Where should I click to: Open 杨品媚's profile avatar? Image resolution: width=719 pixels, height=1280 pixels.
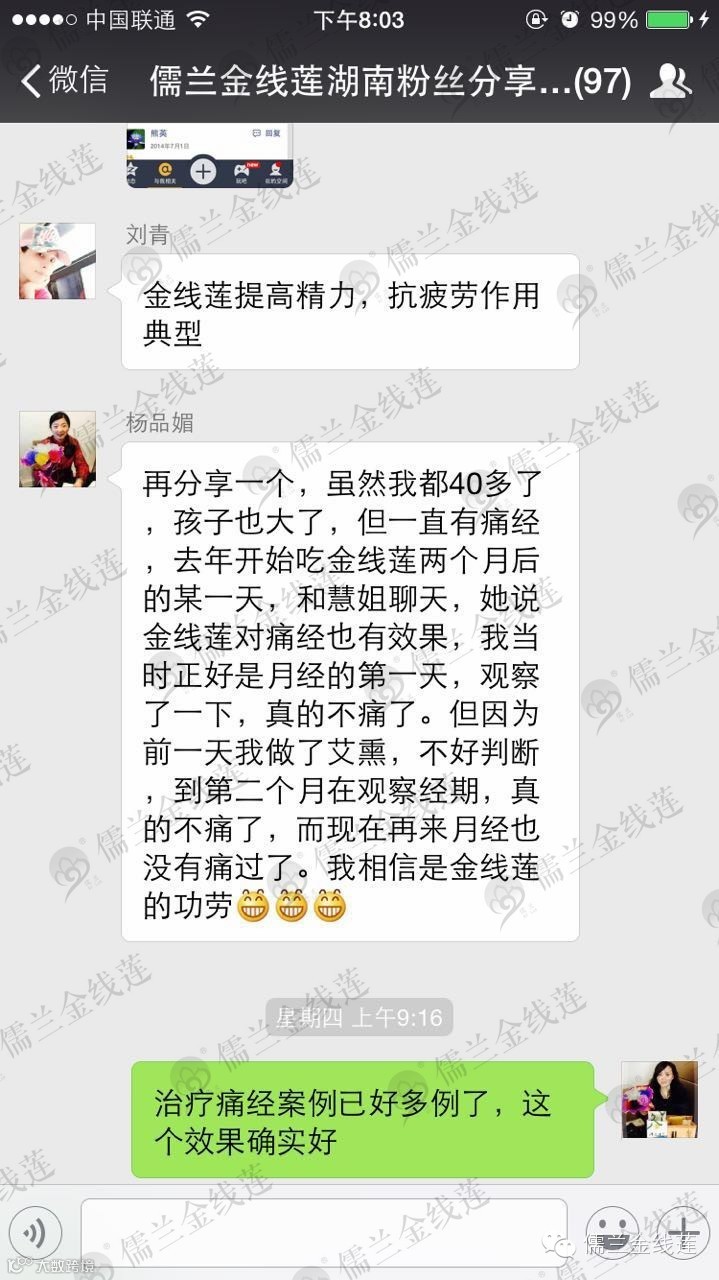[57, 449]
